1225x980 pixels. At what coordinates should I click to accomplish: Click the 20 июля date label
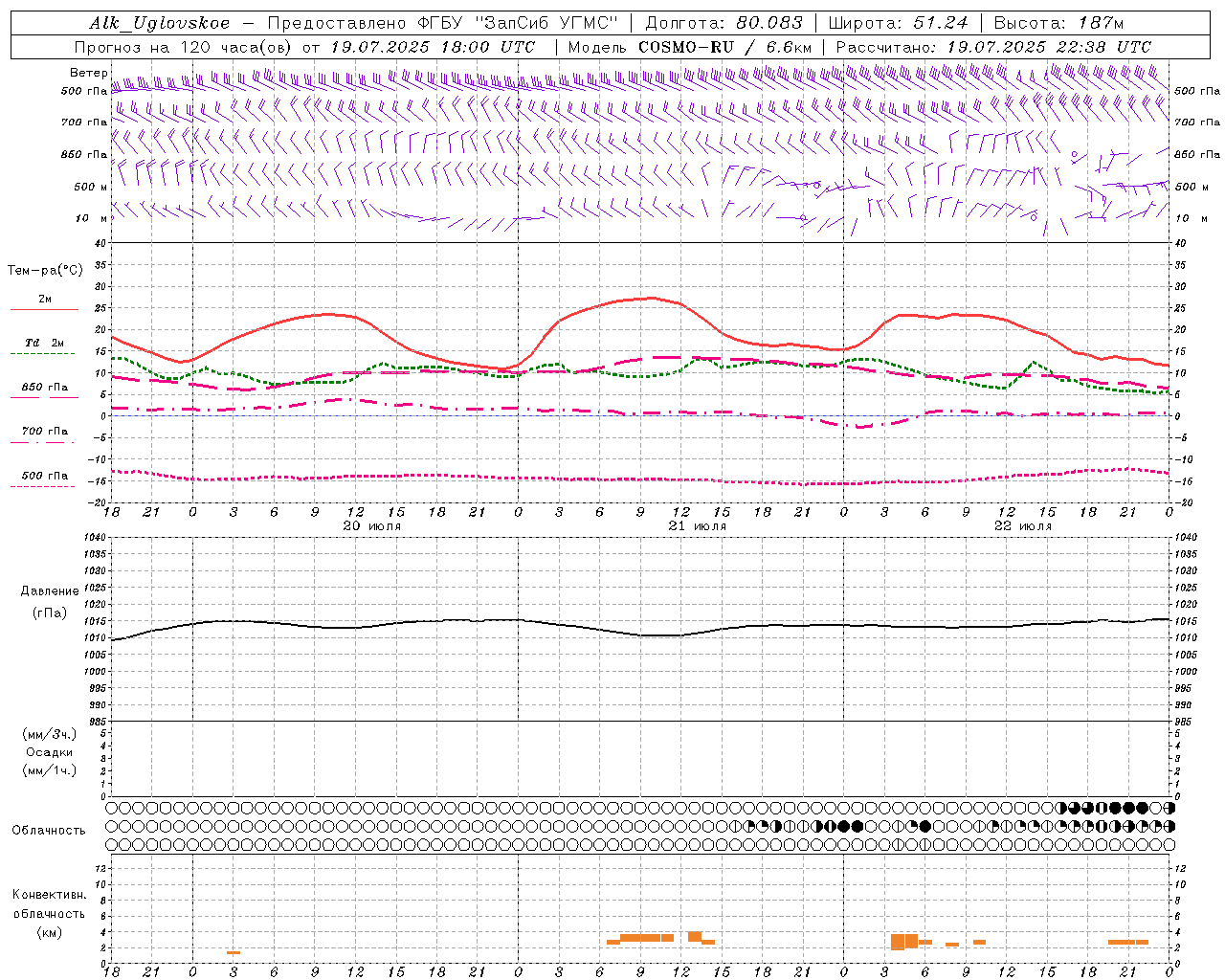click(x=372, y=526)
